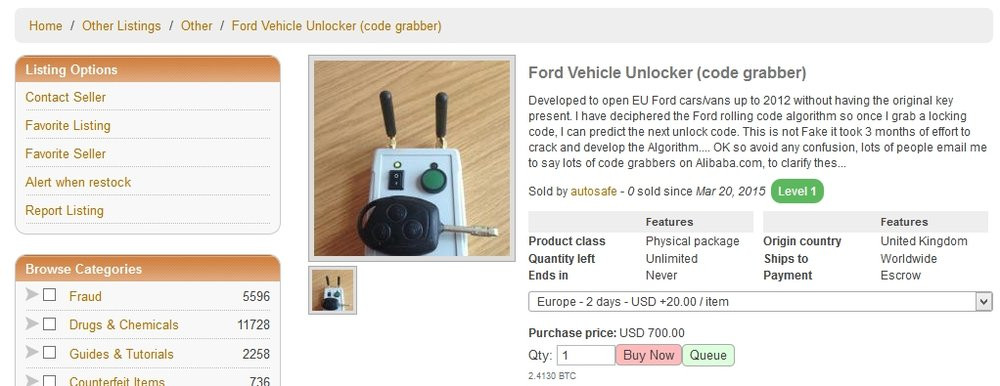Choose Favorite Listing option

click(68, 126)
